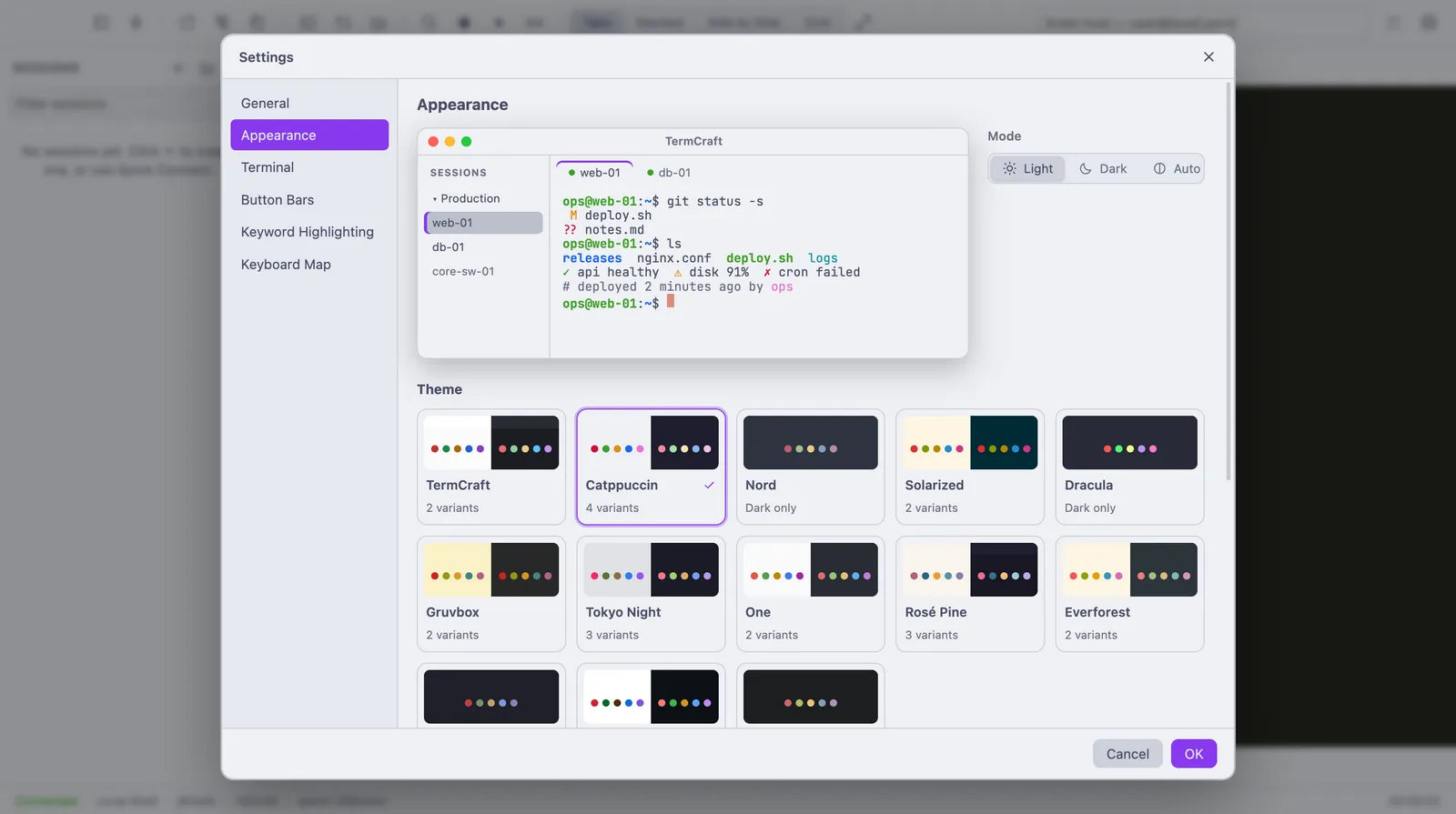The height and width of the screenshot is (814, 1456).
Task: Click the Cancel button
Action: pyautogui.click(x=1127, y=754)
